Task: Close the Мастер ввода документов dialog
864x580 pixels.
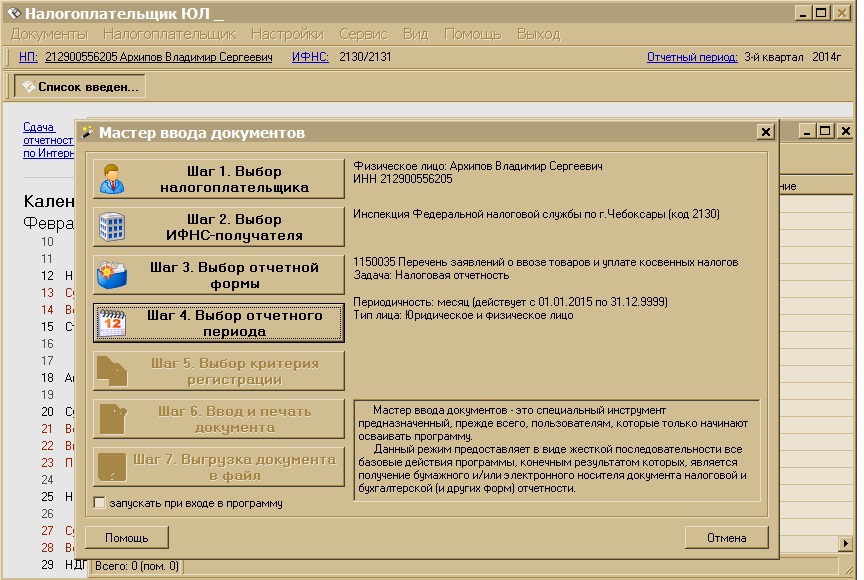Action: (x=765, y=132)
